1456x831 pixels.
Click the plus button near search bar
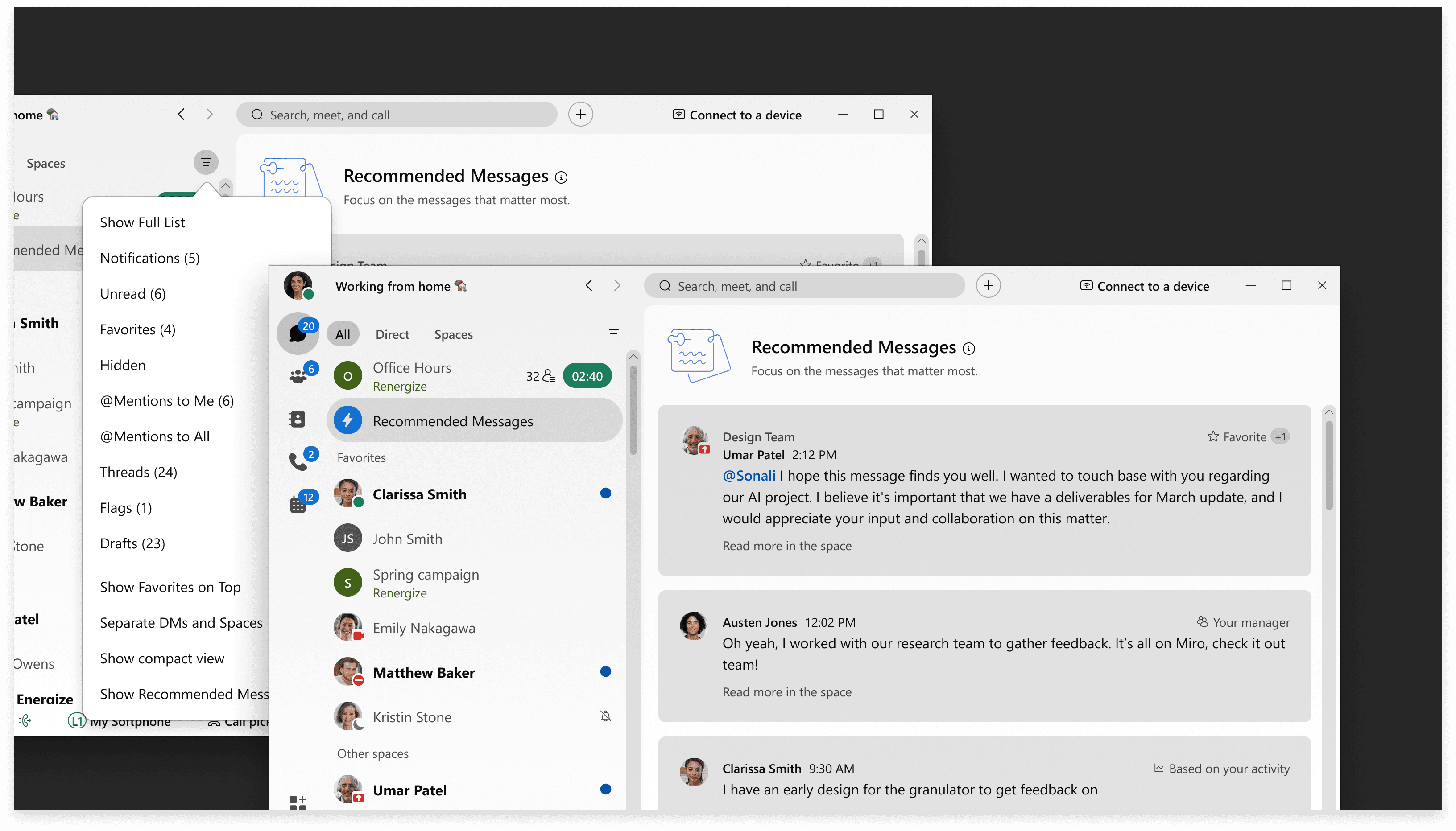click(x=989, y=286)
